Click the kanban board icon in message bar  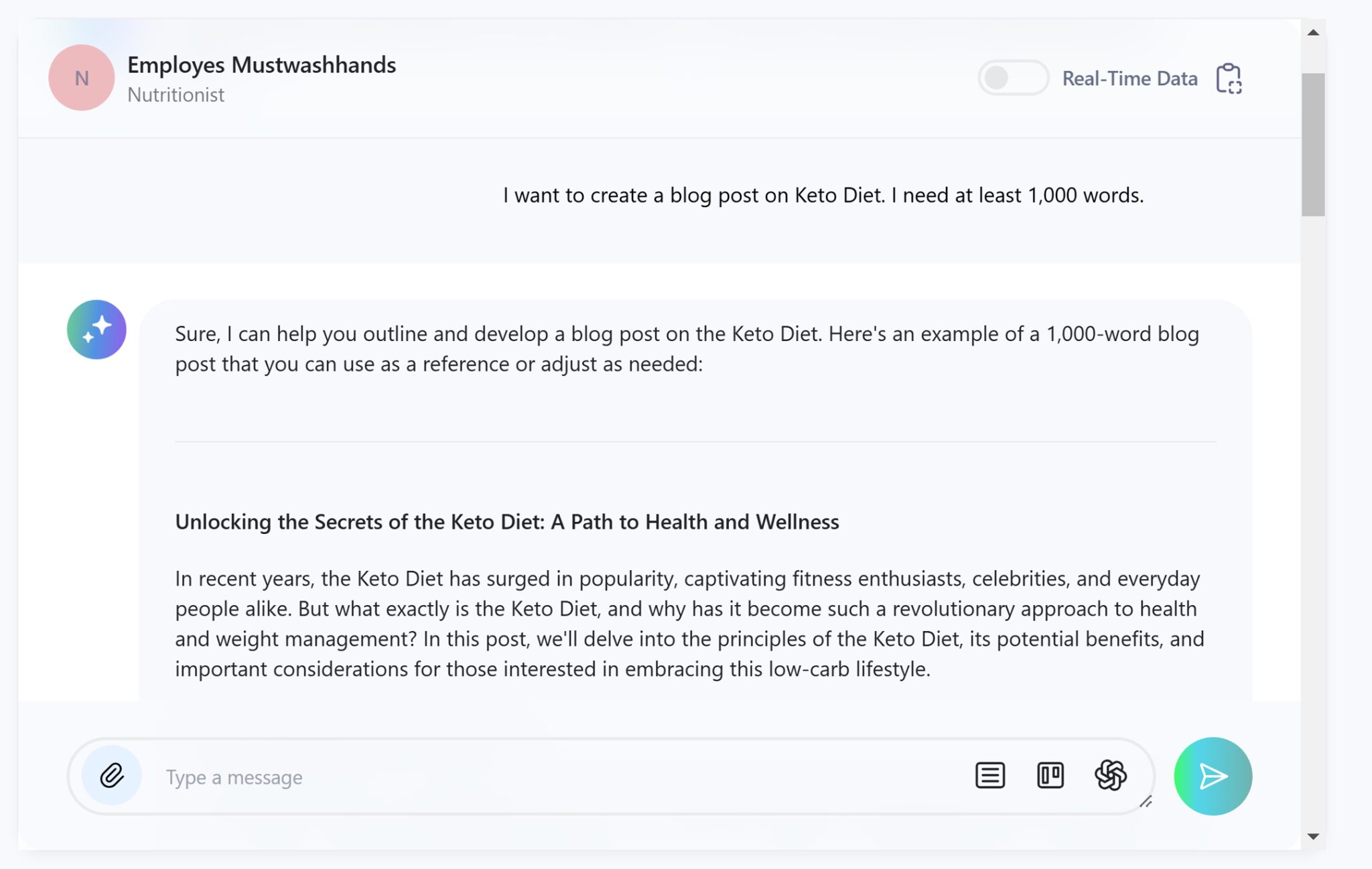coord(1050,776)
